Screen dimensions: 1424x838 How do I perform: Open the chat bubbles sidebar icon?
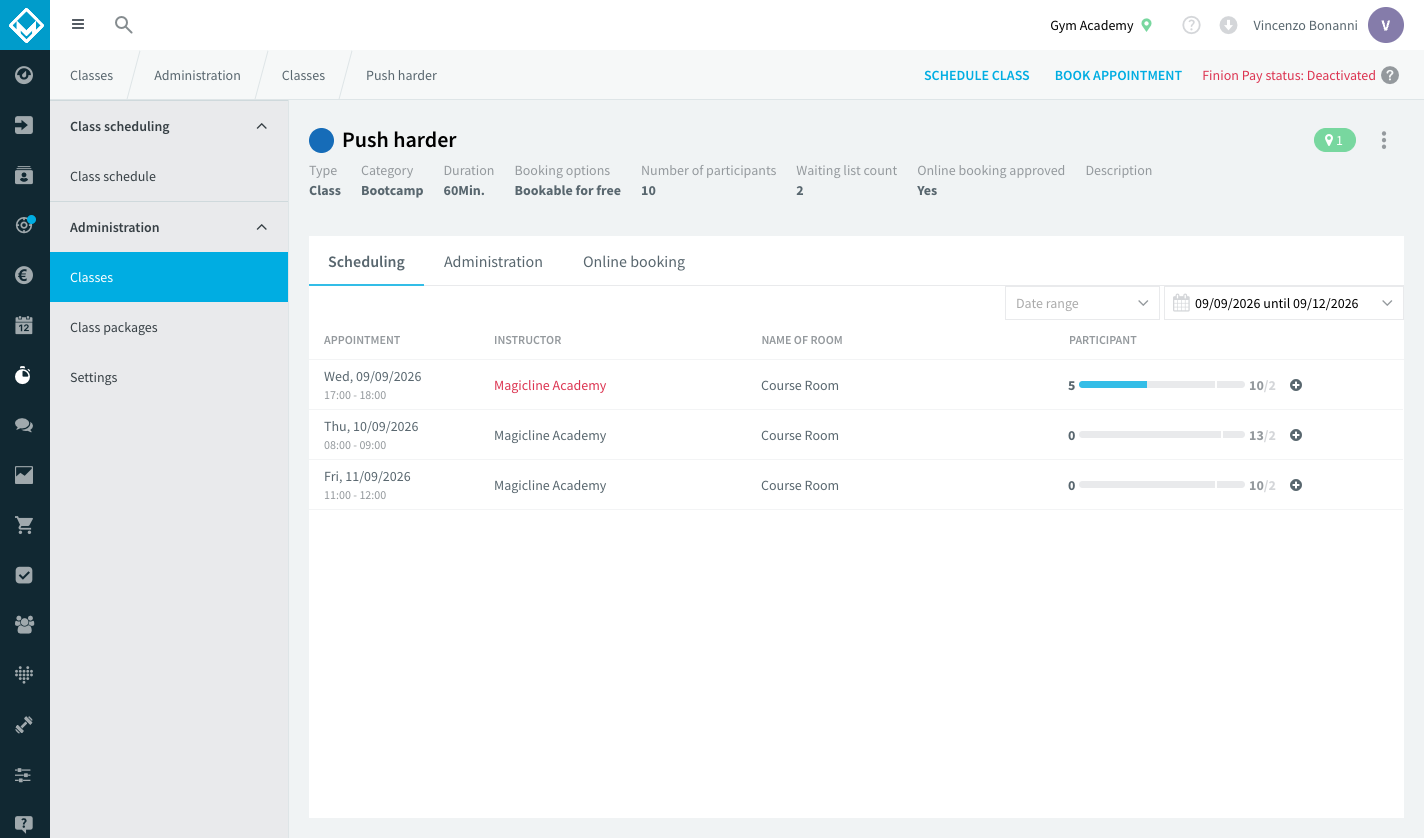(25, 425)
